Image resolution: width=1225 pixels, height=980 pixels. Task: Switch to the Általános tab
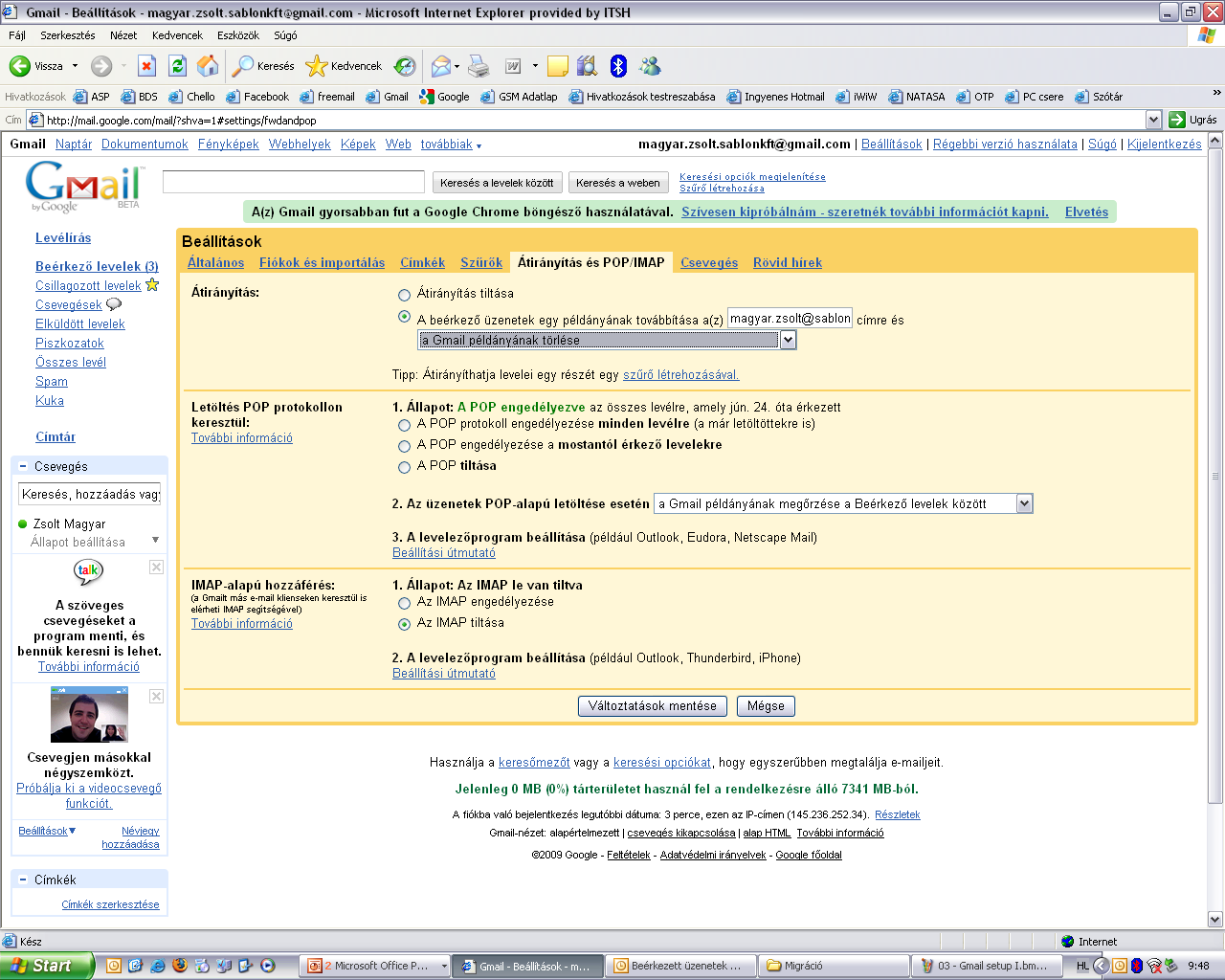[215, 262]
